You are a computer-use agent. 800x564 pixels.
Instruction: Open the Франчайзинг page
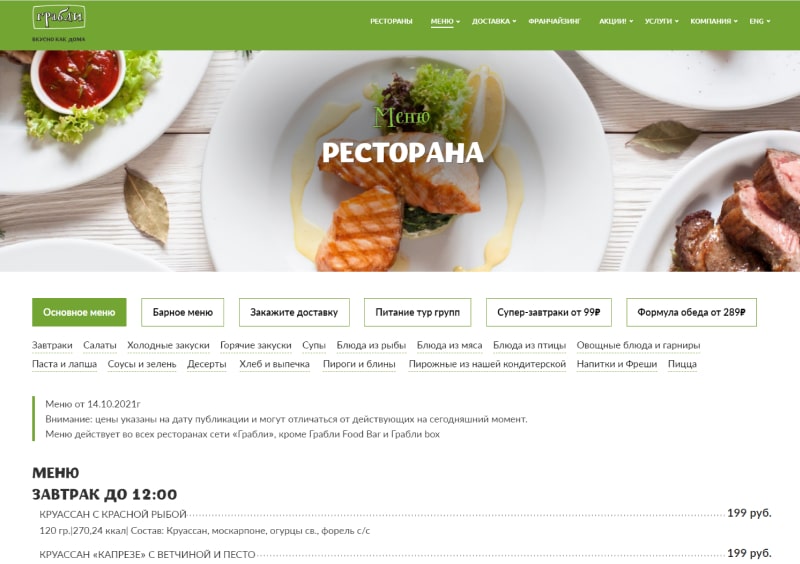[x=554, y=21]
